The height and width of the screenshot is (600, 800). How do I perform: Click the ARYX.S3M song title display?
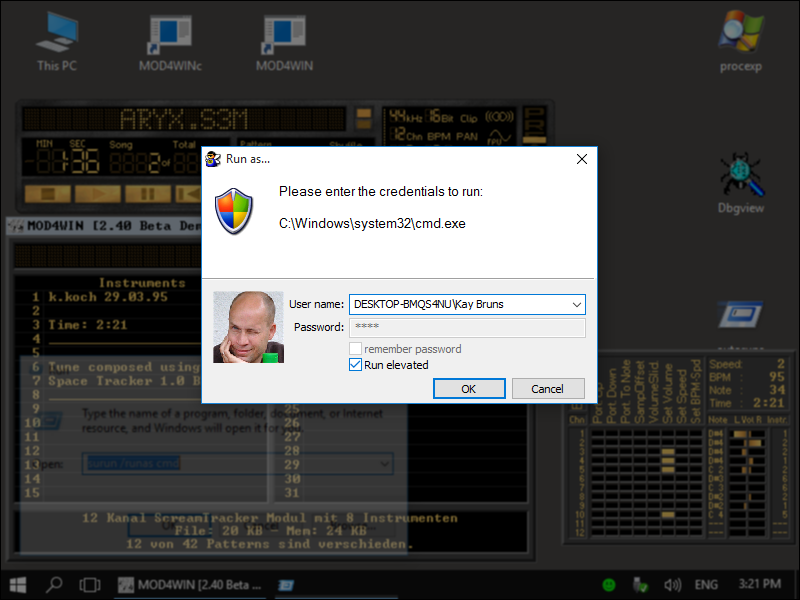[184, 119]
